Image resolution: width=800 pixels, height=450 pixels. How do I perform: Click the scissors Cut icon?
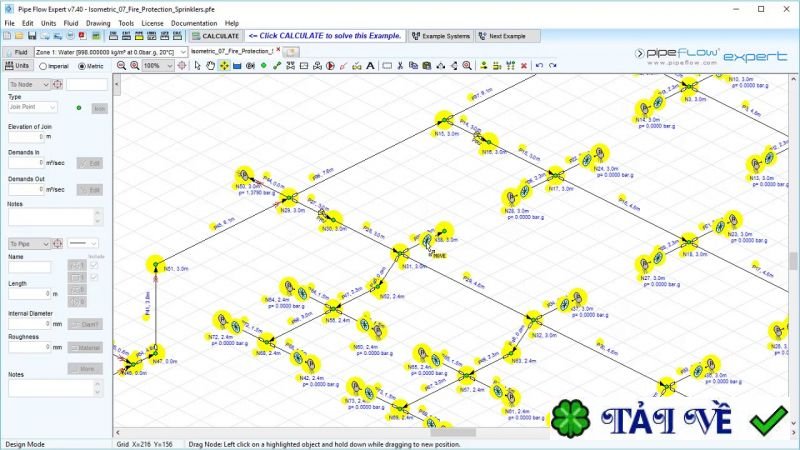401,65
